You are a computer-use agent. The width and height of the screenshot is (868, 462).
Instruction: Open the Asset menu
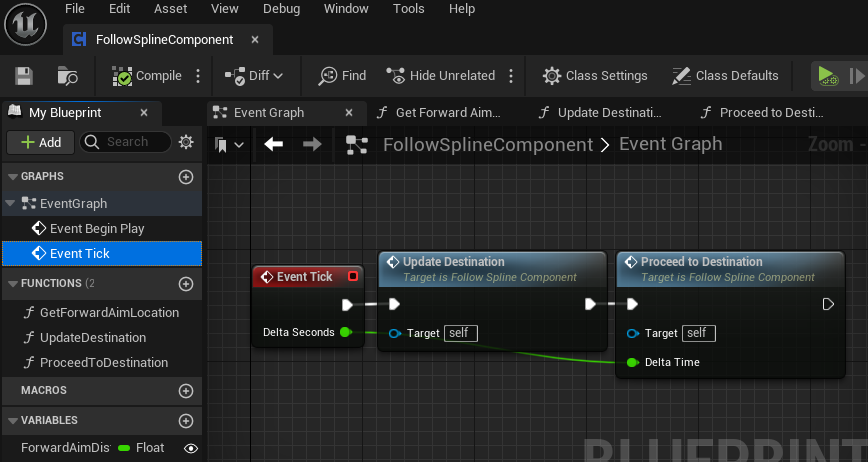click(x=170, y=9)
